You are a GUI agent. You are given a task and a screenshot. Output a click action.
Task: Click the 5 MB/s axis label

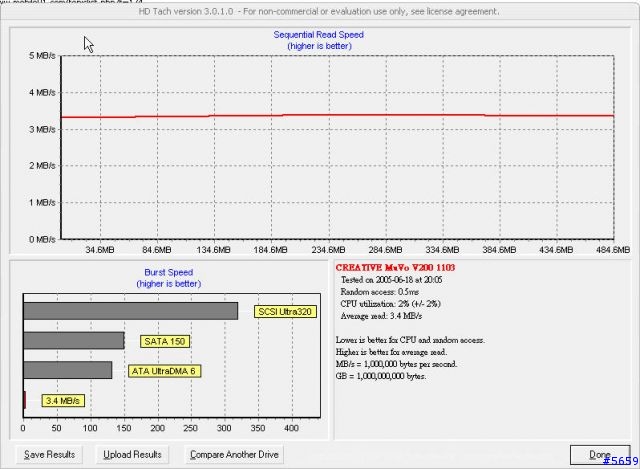42,56
